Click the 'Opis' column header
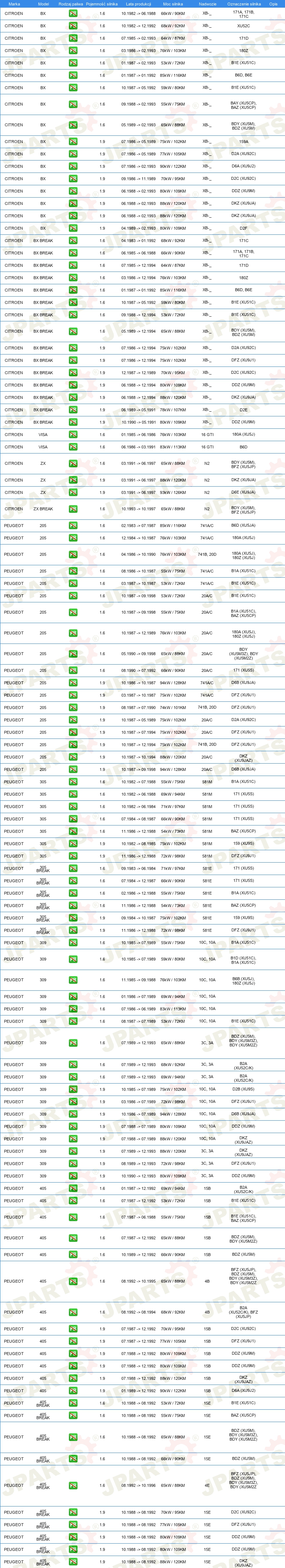The width and height of the screenshot is (285, 1568). 273,4
